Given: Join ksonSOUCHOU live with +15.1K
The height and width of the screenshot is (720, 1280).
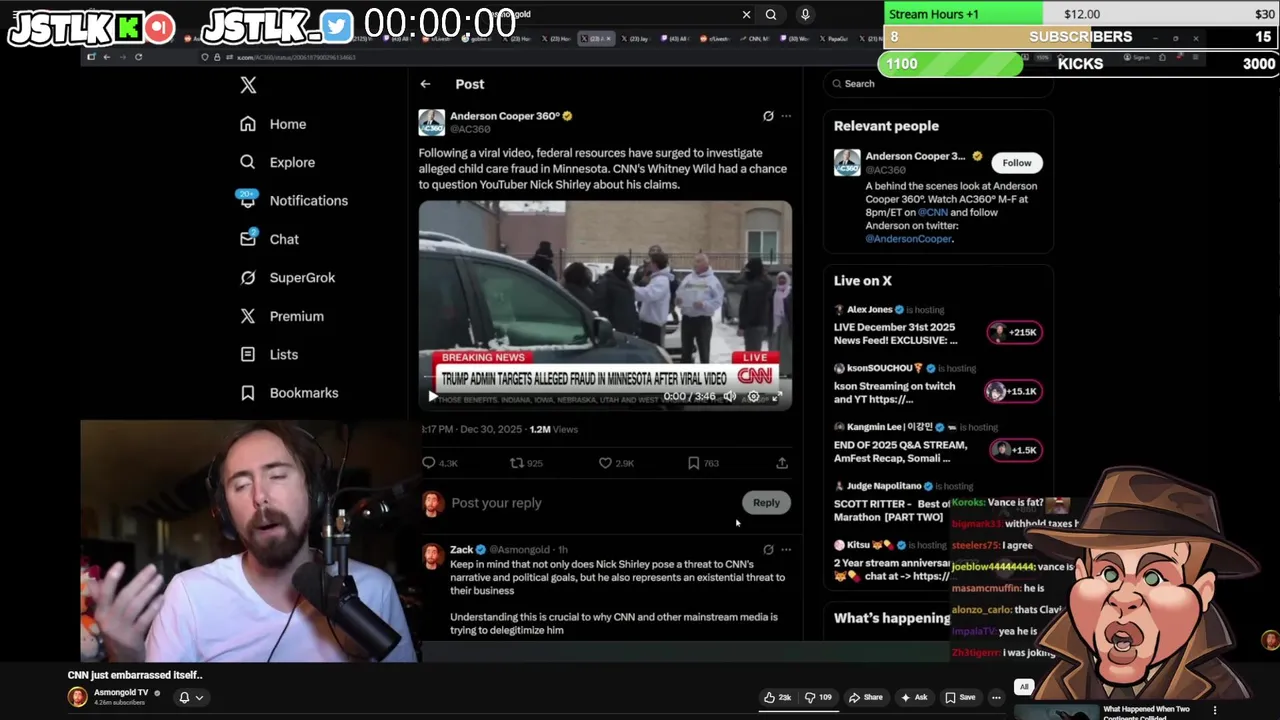Looking at the screenshot, I should [x=1014, y=391].
